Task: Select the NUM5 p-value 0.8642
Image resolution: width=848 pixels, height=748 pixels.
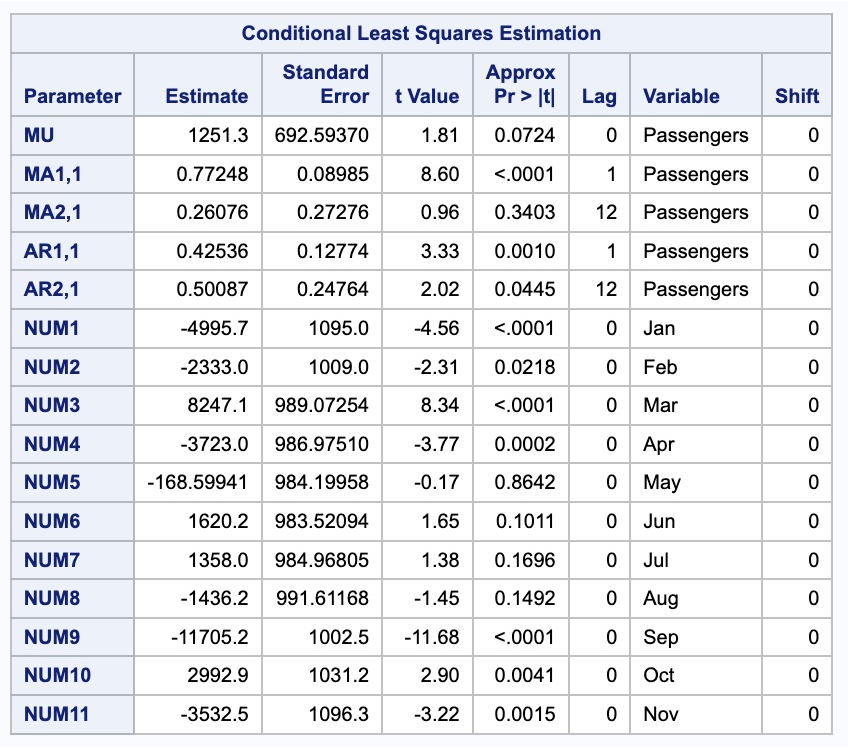Action: 525,482
